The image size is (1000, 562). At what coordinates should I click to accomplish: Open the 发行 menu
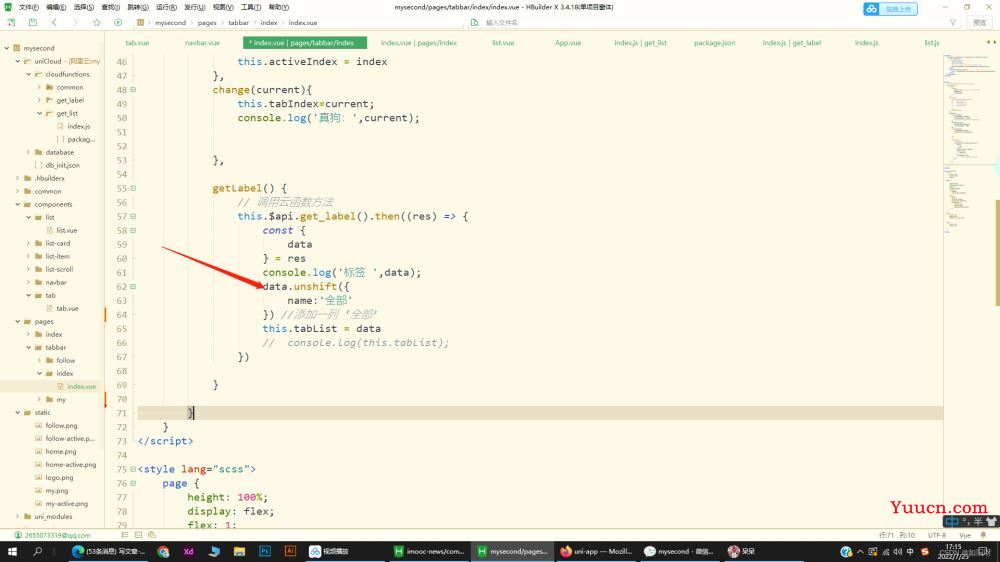(x=195, y=7)
